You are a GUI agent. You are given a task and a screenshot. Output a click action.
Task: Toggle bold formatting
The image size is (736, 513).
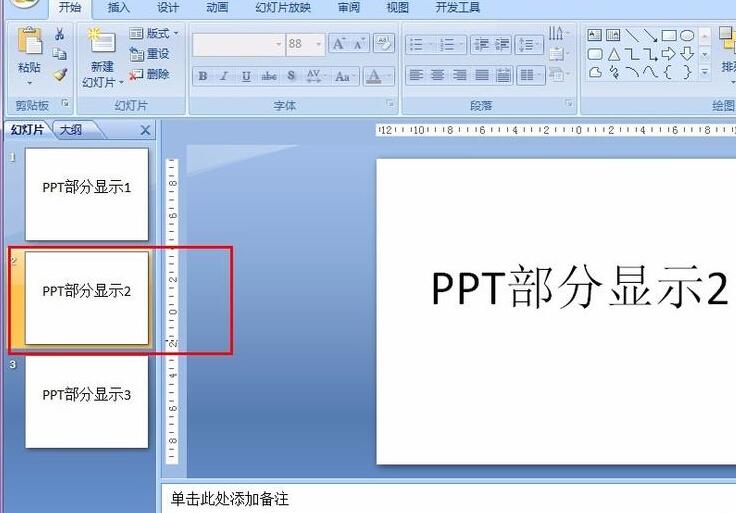(x=203, y=76)
